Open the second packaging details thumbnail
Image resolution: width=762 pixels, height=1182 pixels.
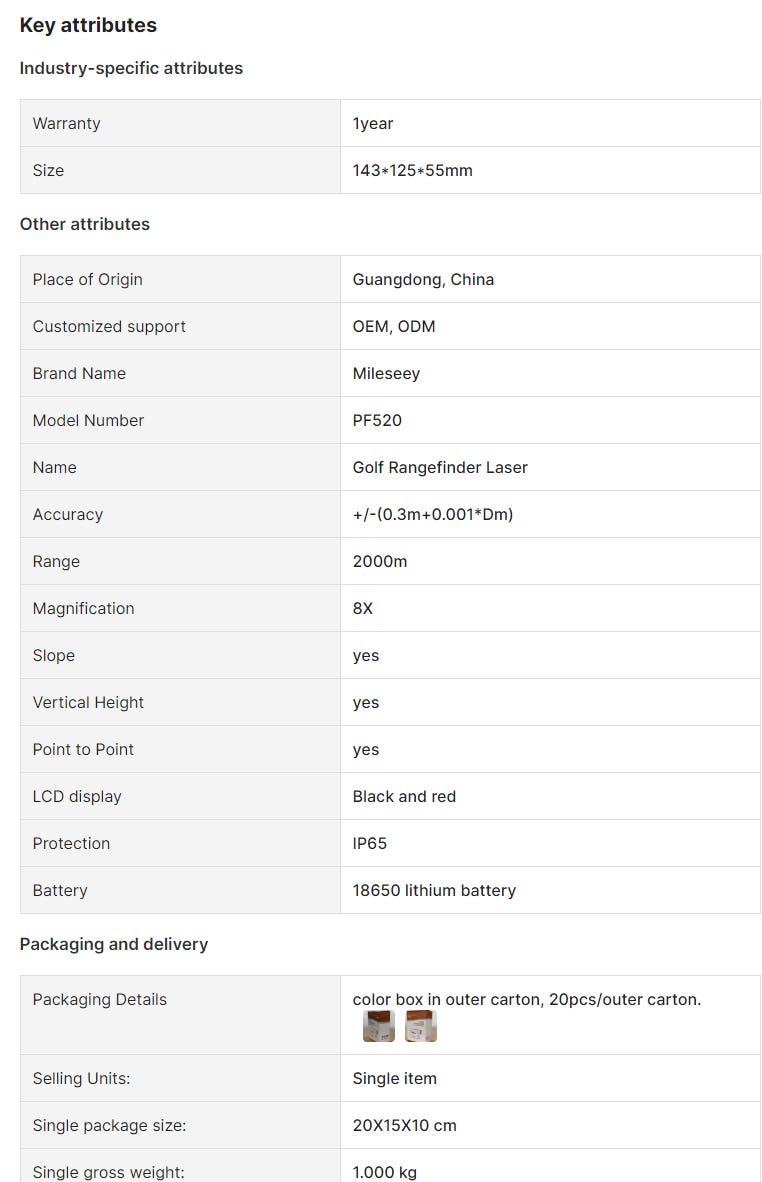(421, 1026)
